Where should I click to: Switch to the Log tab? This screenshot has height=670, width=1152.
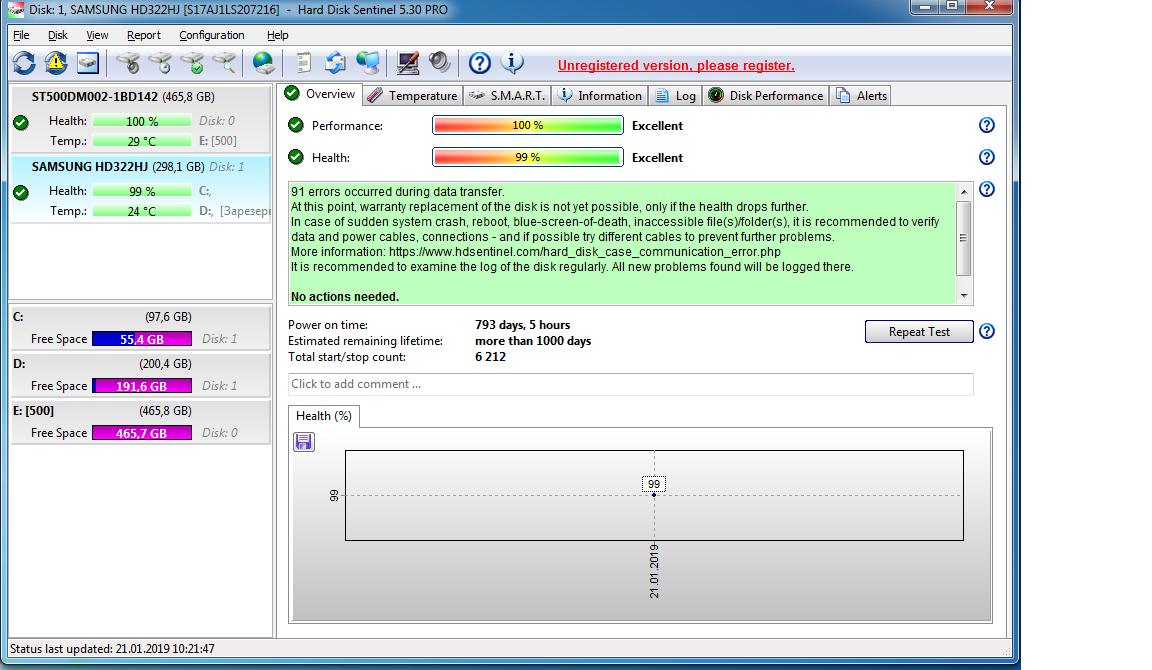675,96
